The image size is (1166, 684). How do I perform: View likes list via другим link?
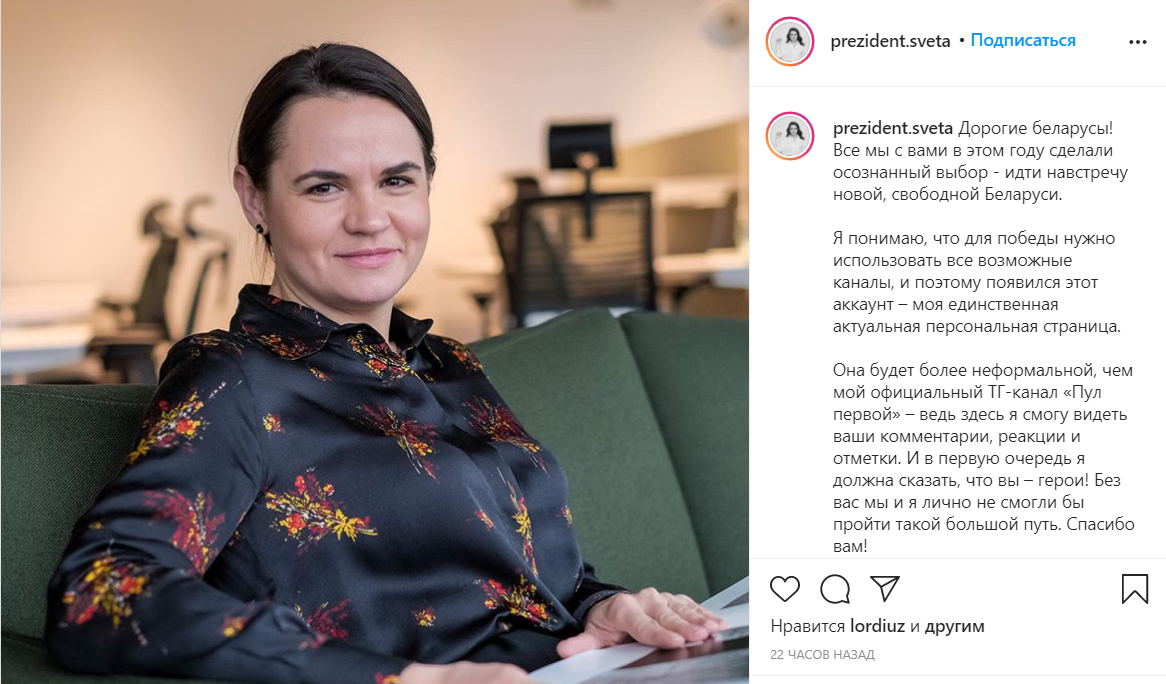click(955, 626)
